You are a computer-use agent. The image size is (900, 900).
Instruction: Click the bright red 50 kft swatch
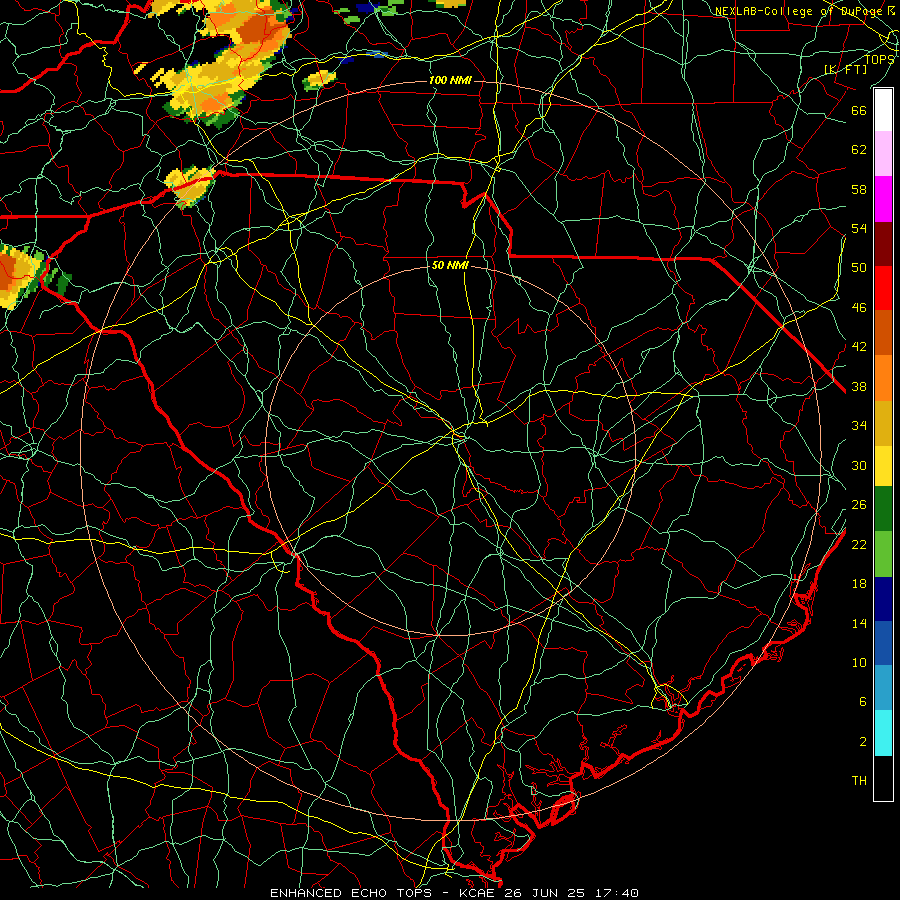tap(883, 288)
